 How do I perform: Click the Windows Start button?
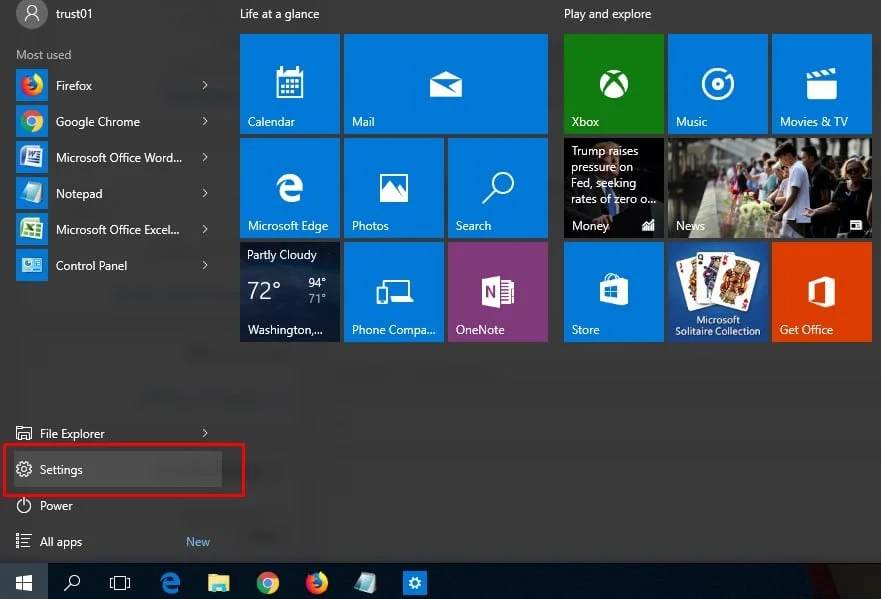[x=24, y=583]
